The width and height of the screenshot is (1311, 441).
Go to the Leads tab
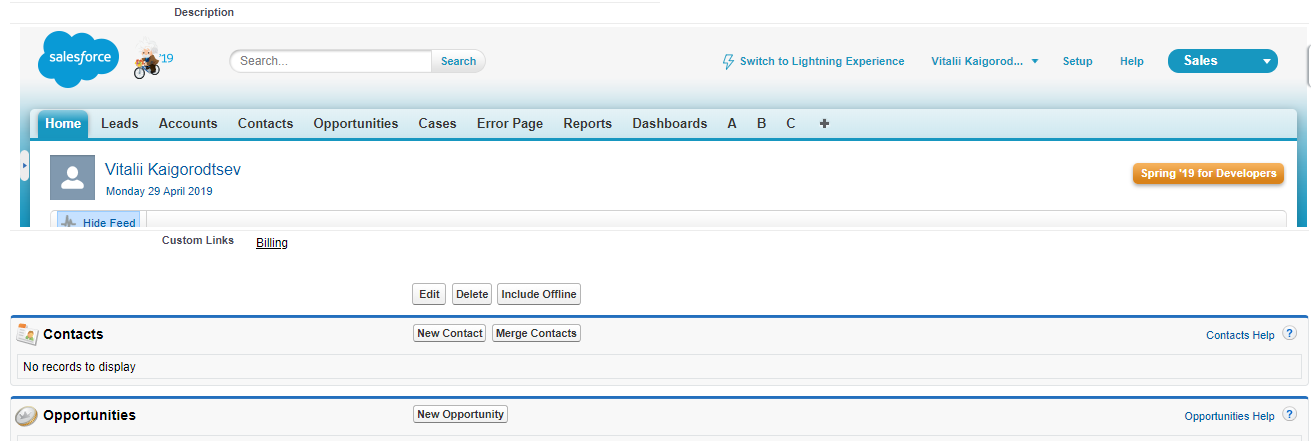coord(120,124)
